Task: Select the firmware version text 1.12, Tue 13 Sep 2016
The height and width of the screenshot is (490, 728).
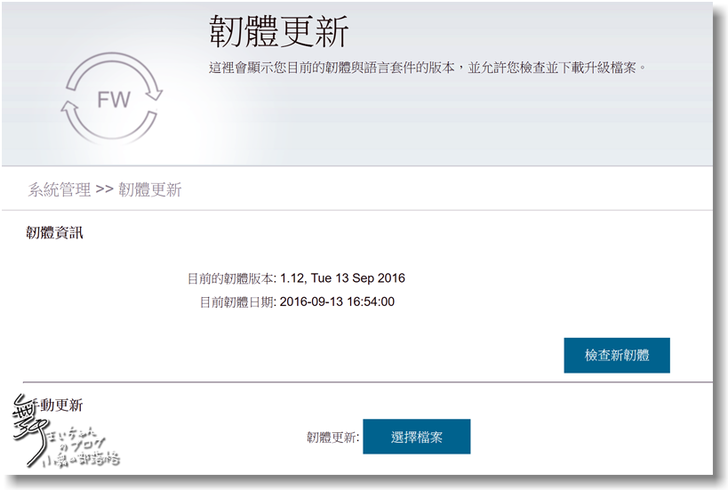Action: tap(343, 278)
